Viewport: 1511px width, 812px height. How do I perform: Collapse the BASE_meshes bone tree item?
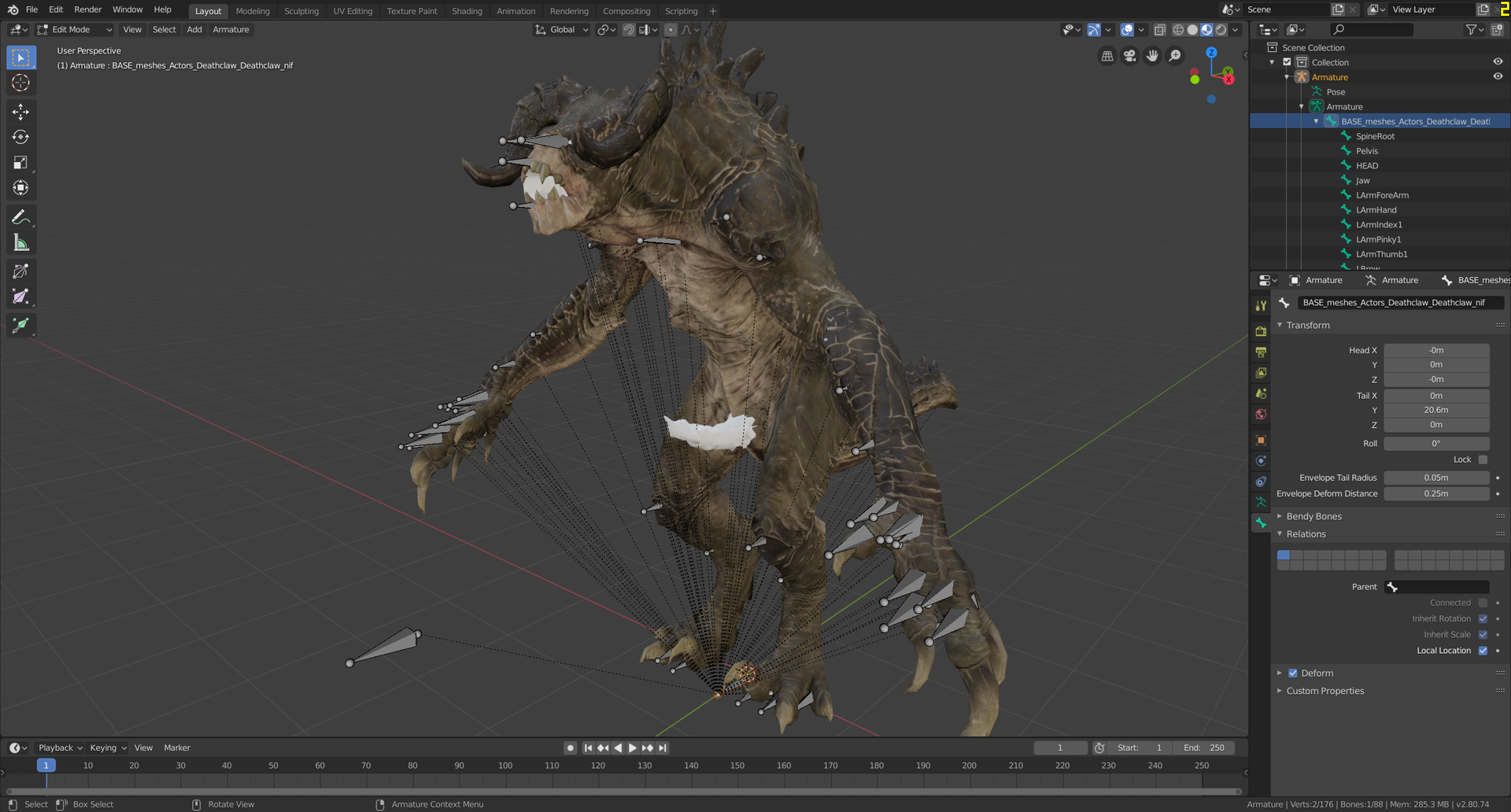click(1316, 122)
